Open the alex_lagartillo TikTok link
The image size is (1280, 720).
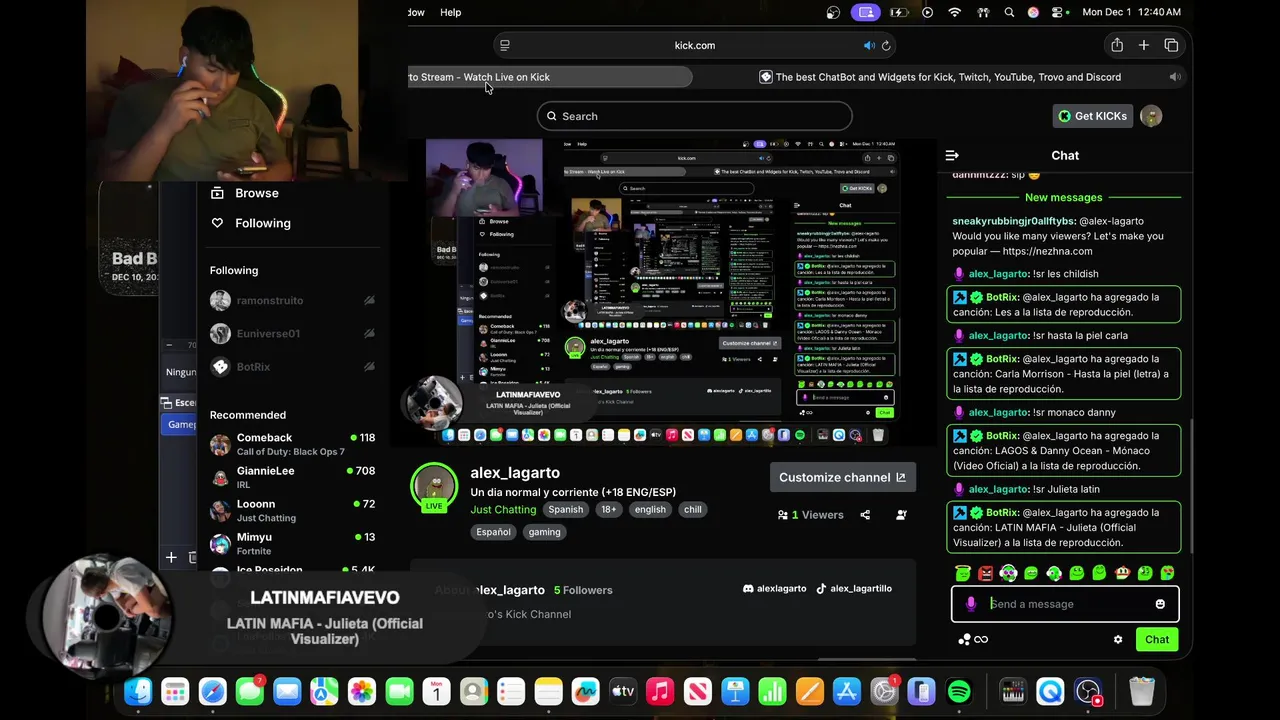pos(854,589)
